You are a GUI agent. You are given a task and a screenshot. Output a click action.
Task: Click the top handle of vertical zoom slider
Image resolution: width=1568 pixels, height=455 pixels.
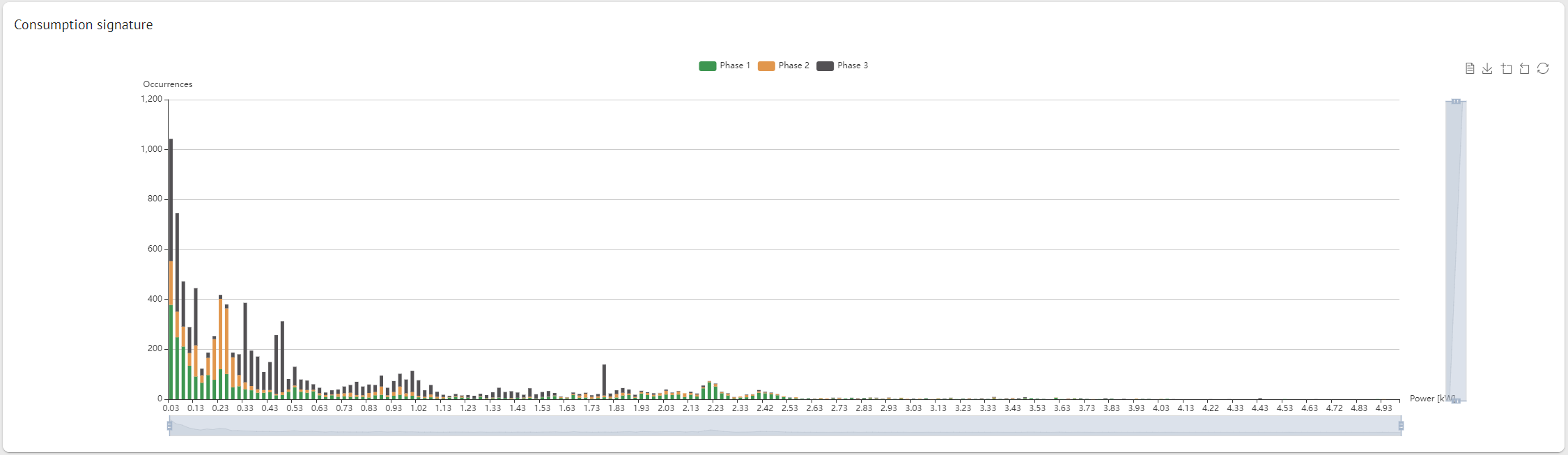click(x=1456, y=102)
